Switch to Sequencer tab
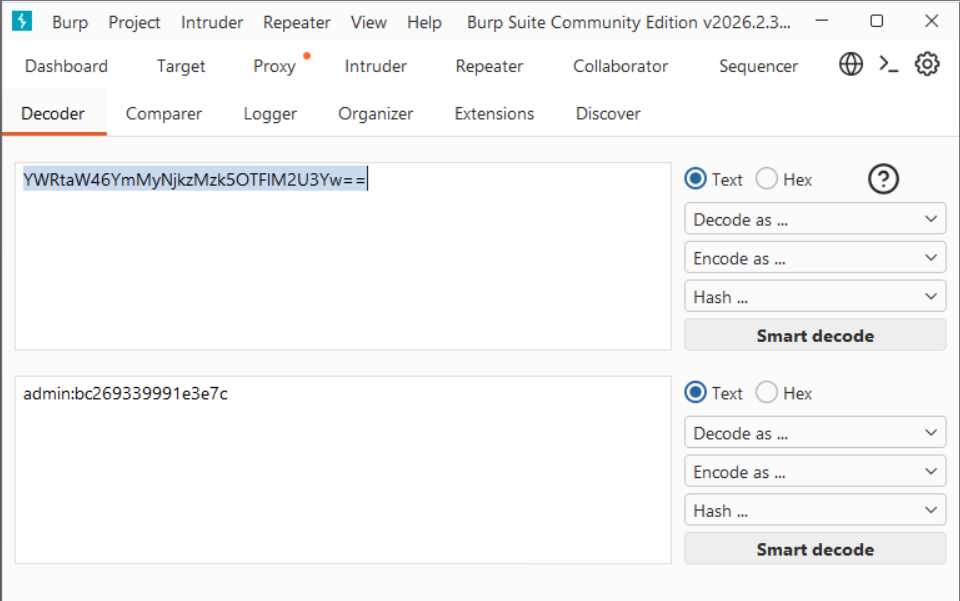This screenshot has height=601, width=960. (x=758, y=66)
